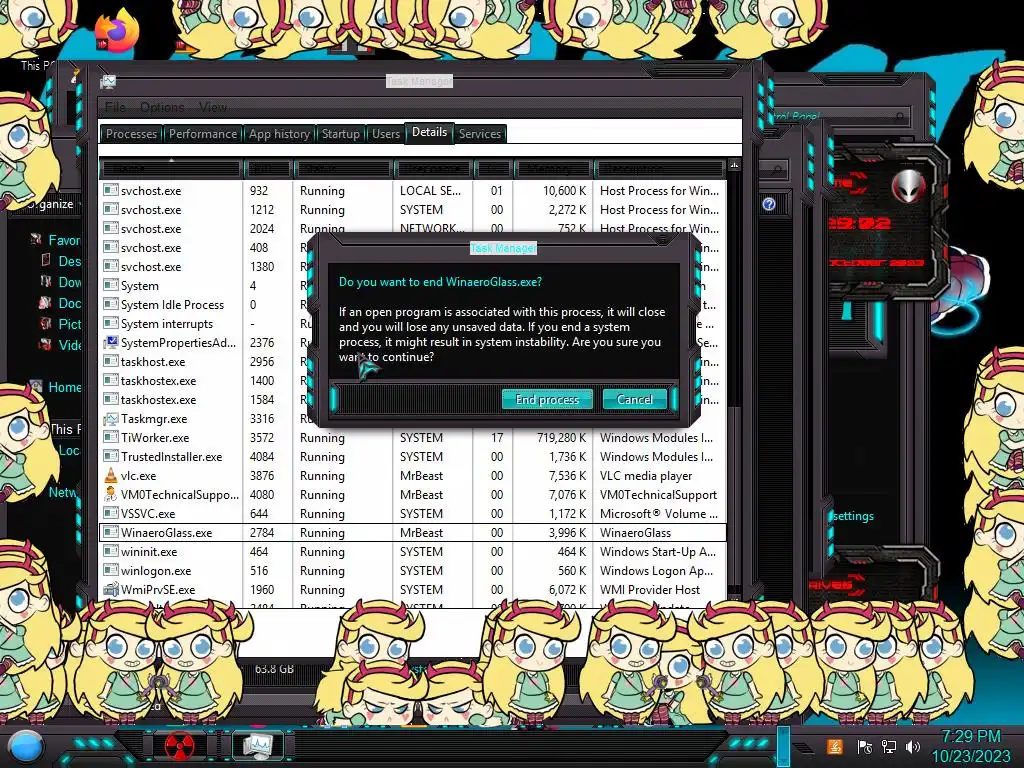Image resolution: width=1024 pixels, height=768 pixels.
Task: Click the VM0TechnicalSuppo... process icon
Action: coord(111,494)
